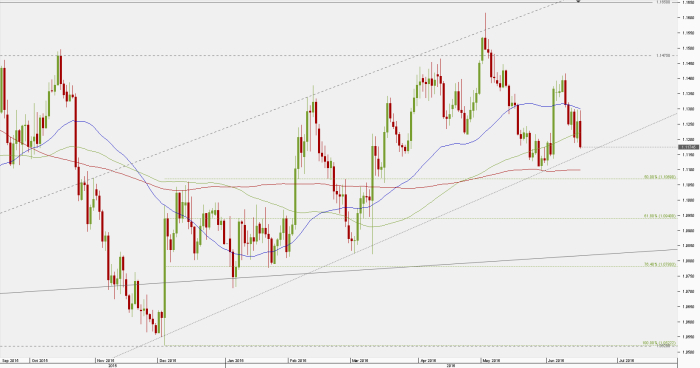Click the Feb 2016 date axis label

coord(298,360)
